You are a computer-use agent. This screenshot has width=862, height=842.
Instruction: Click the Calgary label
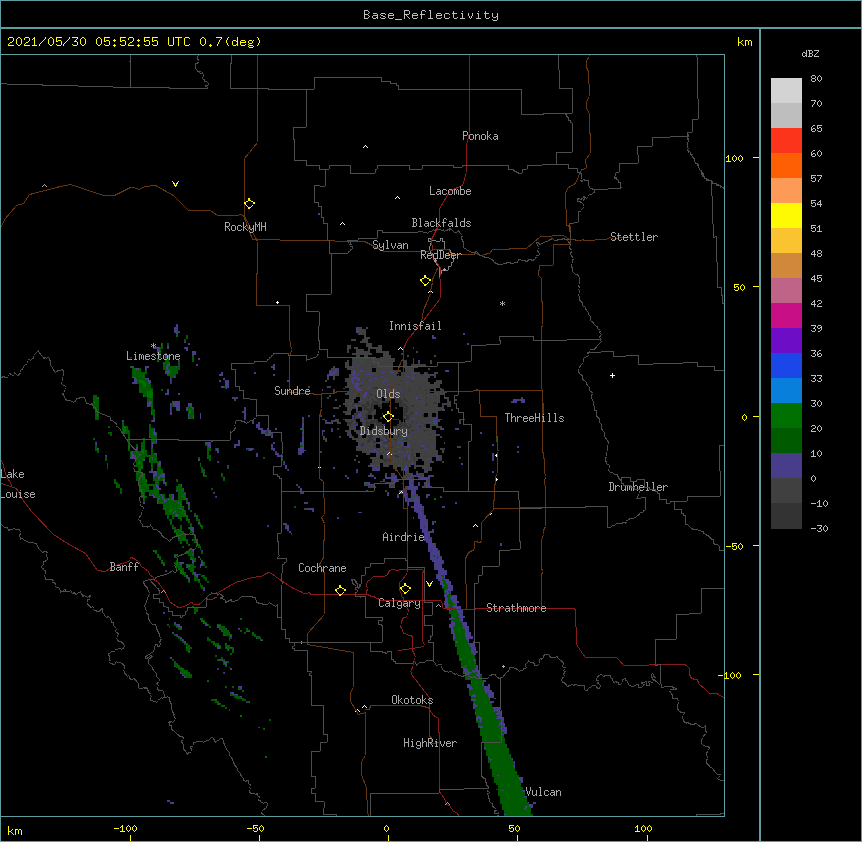coord(399,603)
